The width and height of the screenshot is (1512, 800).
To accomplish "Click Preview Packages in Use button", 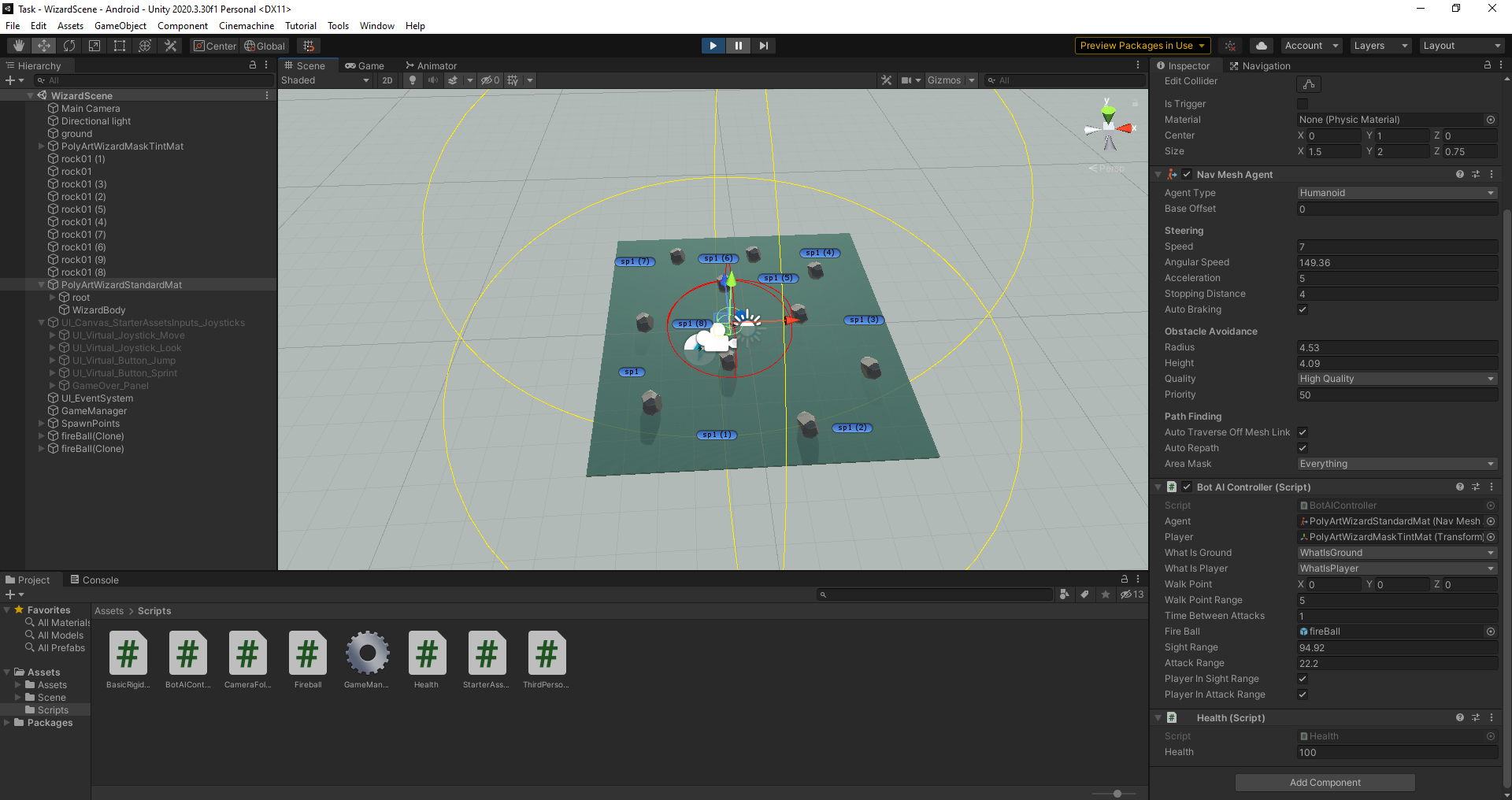I will click(x=1142, y=46).
